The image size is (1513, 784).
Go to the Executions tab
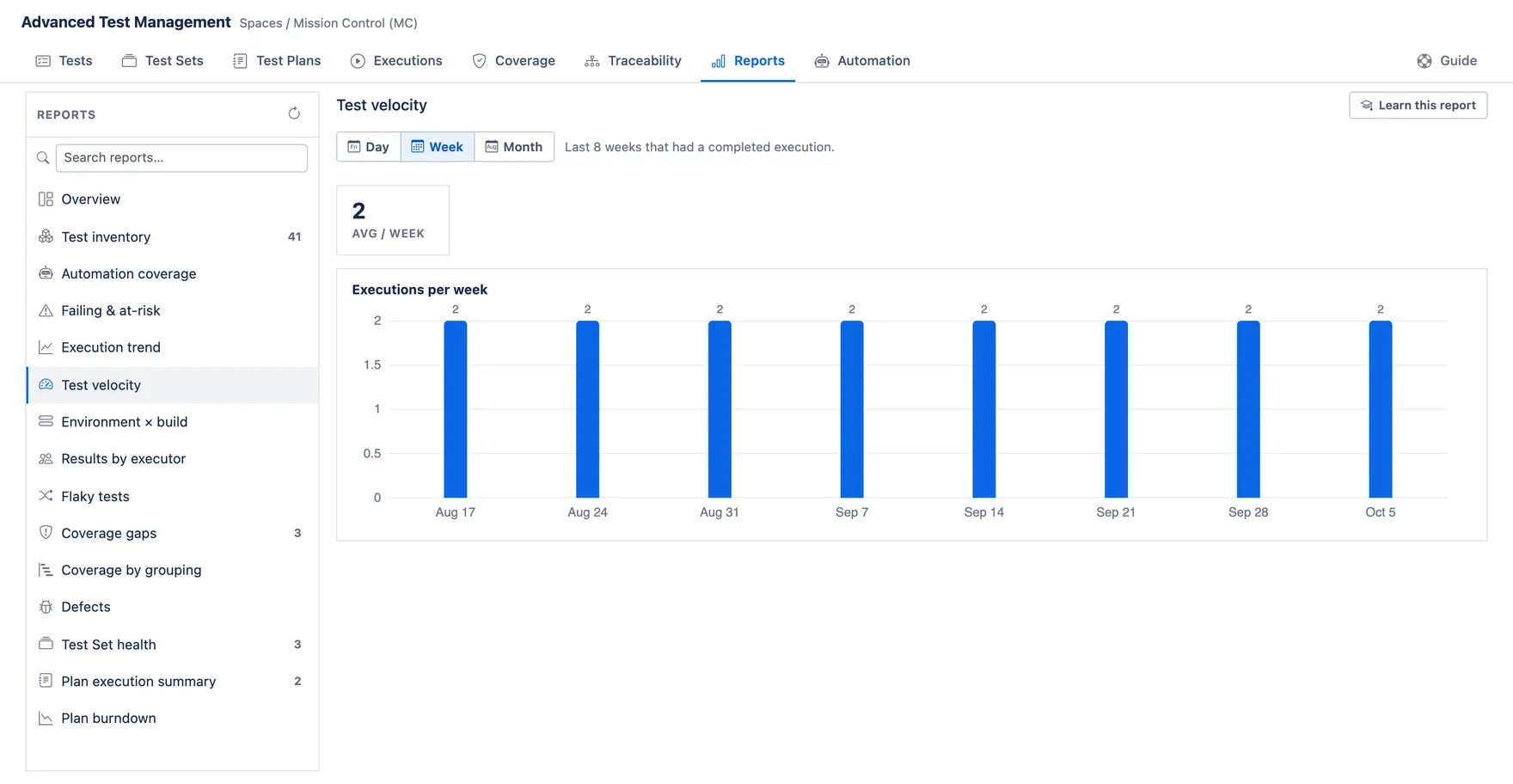396,61
